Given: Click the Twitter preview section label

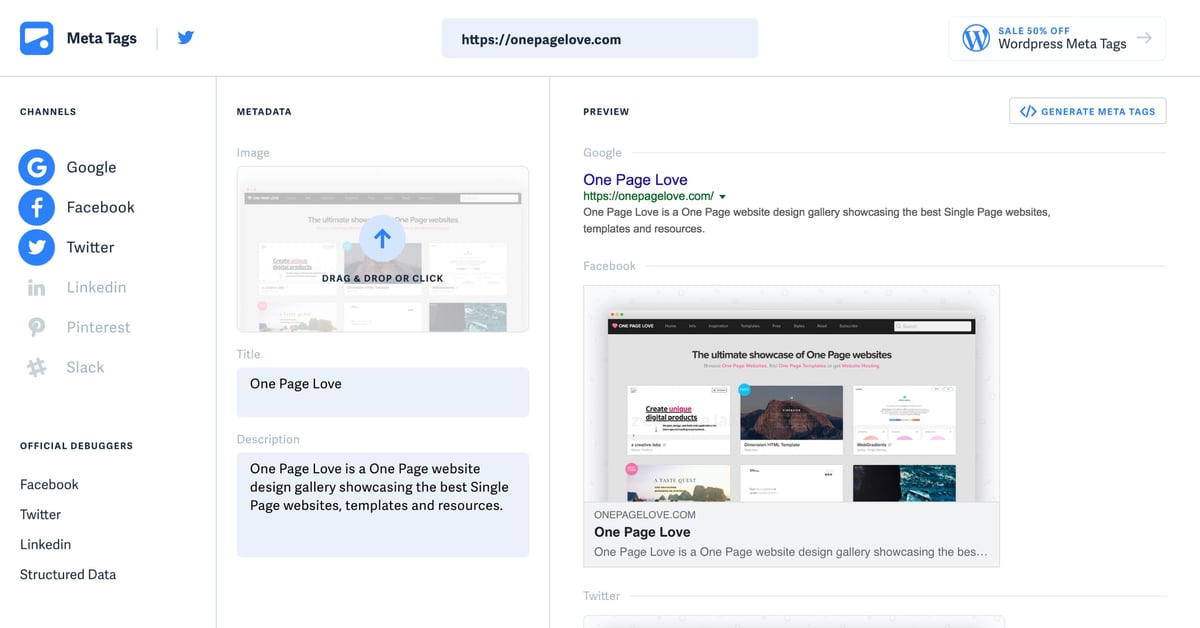Looking at the screenshot, I should (602, 596).
